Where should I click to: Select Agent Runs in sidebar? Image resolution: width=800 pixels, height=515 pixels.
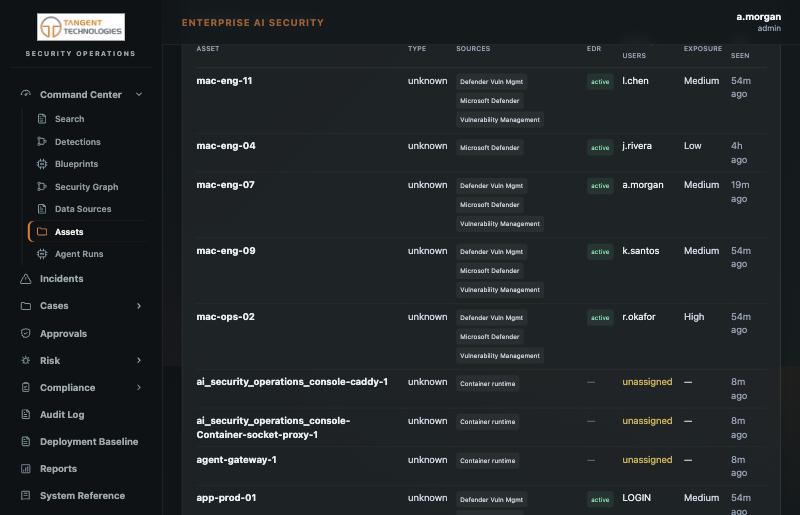coord(79,254)
